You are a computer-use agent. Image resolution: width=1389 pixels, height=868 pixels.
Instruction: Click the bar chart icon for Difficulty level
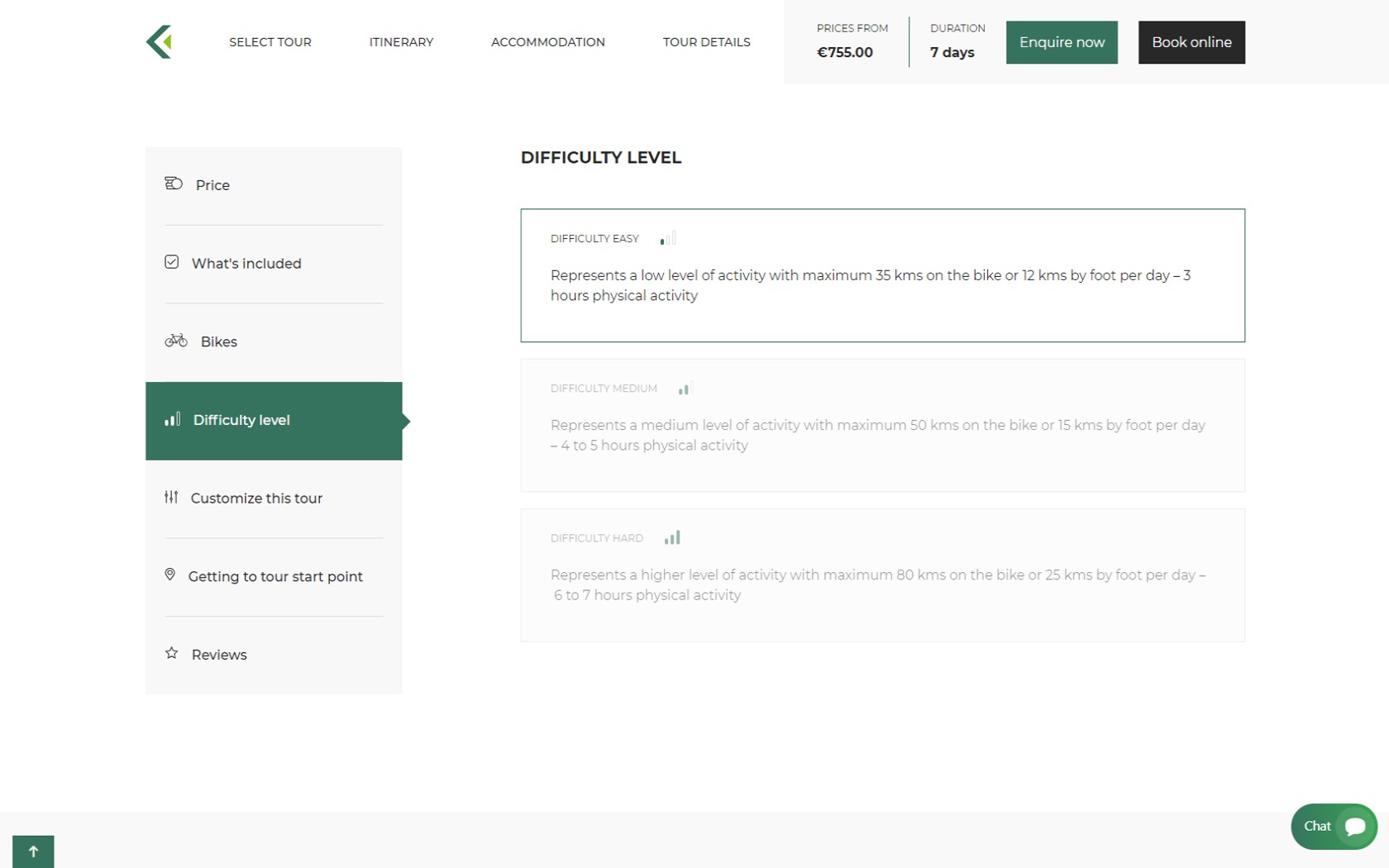coord(172,420)
